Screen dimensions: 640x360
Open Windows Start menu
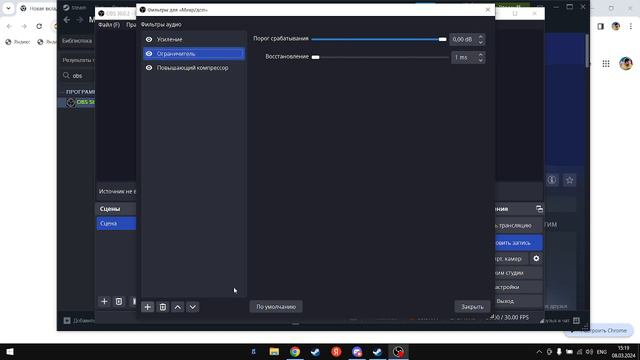pos(10,352)
